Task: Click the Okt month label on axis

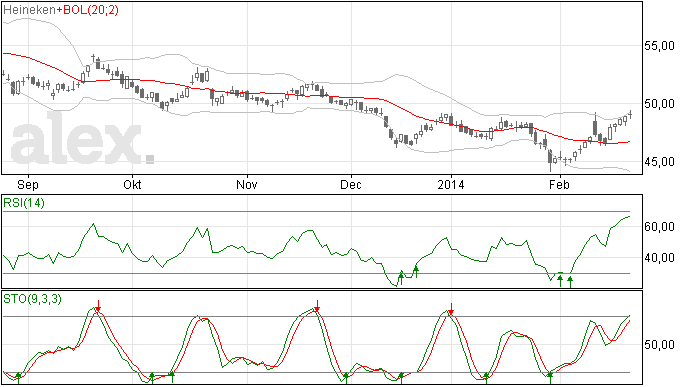Action: pyautogui.click(x=132, y=184)
